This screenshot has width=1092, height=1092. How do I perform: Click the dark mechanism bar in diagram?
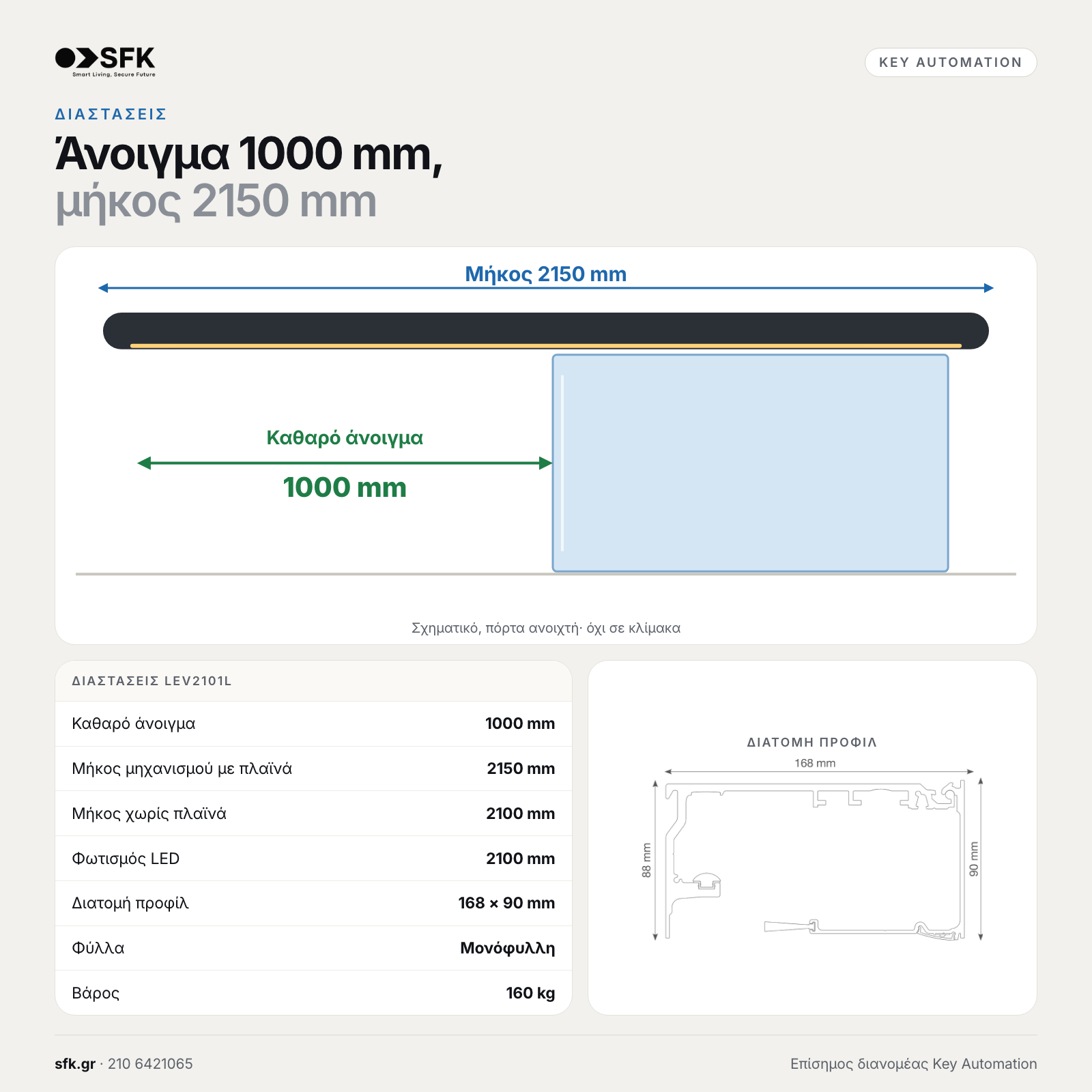point(546,331)
